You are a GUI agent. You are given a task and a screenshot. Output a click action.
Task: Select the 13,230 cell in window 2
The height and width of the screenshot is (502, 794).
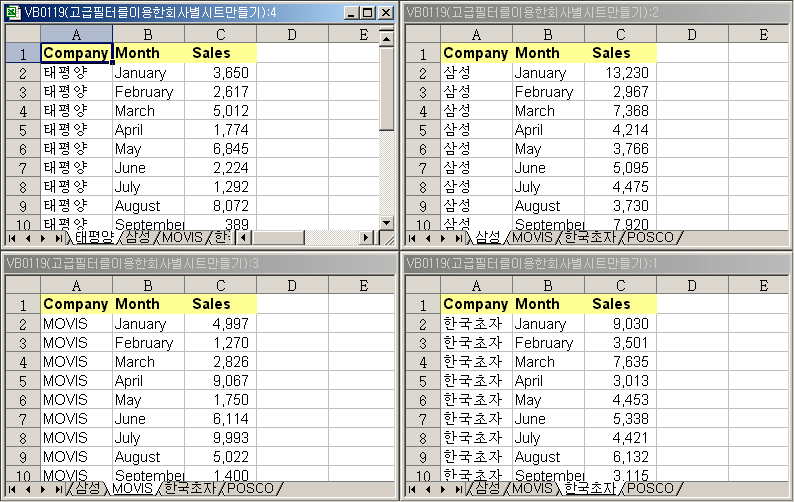tap(620, 72)
